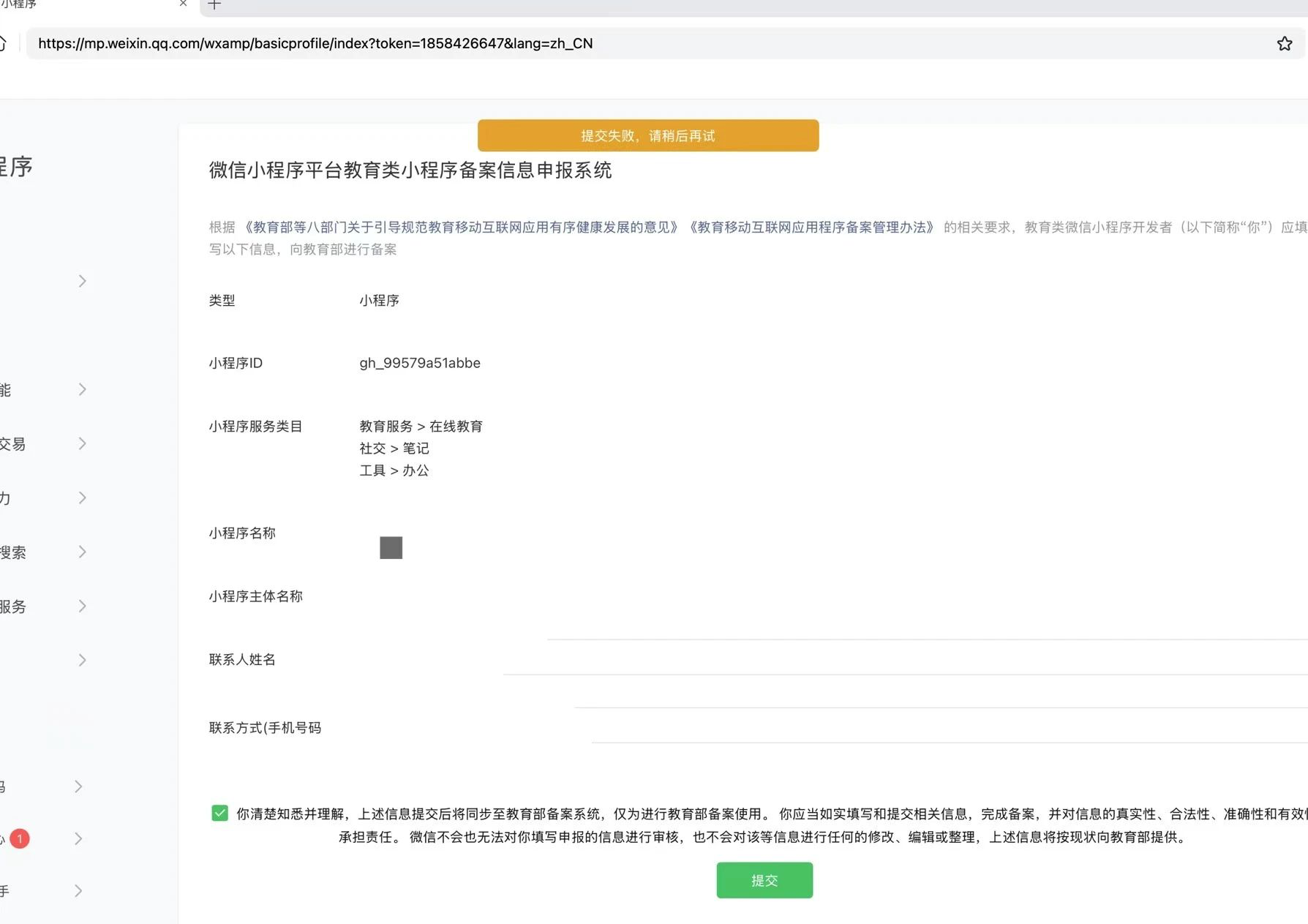
Task: Expand the sidebar item ending in 能
Action: pos(82,389)
